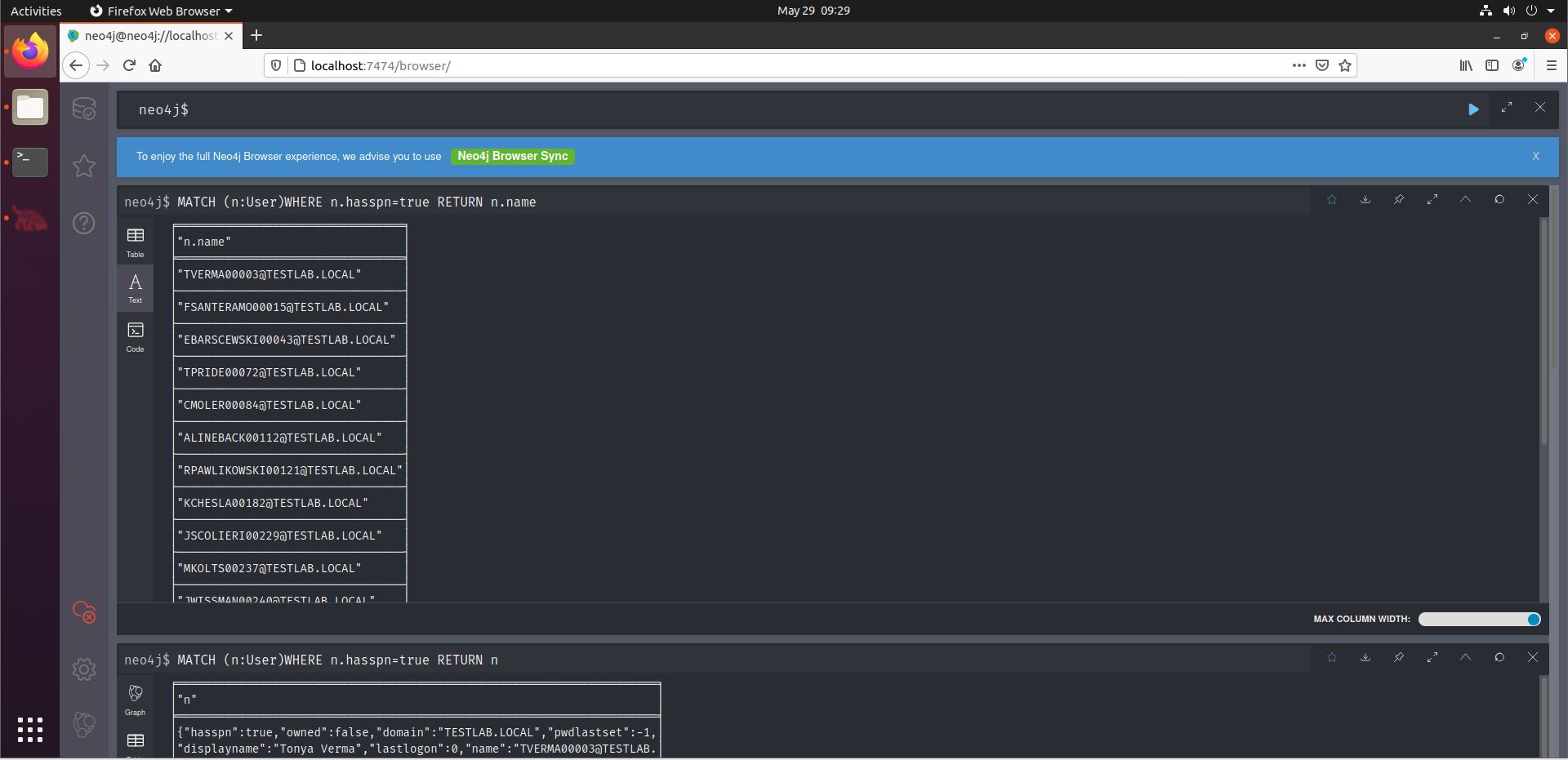1568x760 pixels.
Task: Open the Help documents sidebar icon
Action: (84, 223)
